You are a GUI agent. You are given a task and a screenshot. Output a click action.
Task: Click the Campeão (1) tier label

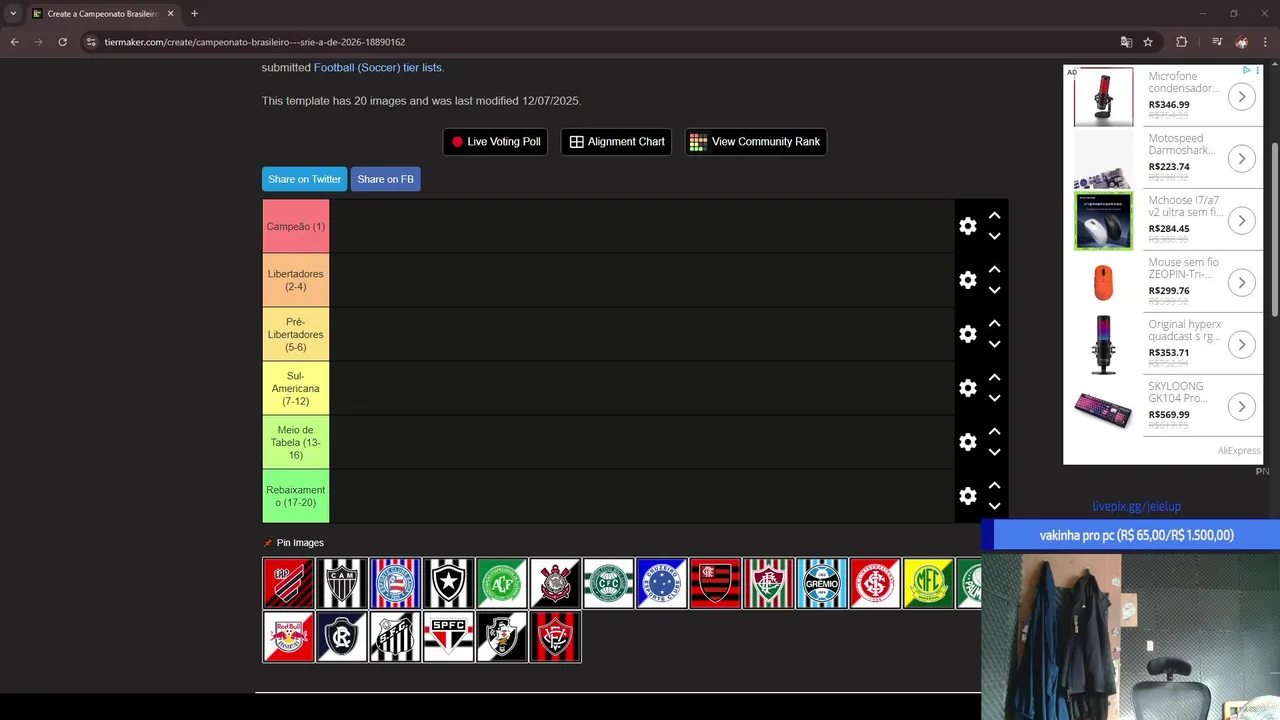pos(296,226)
